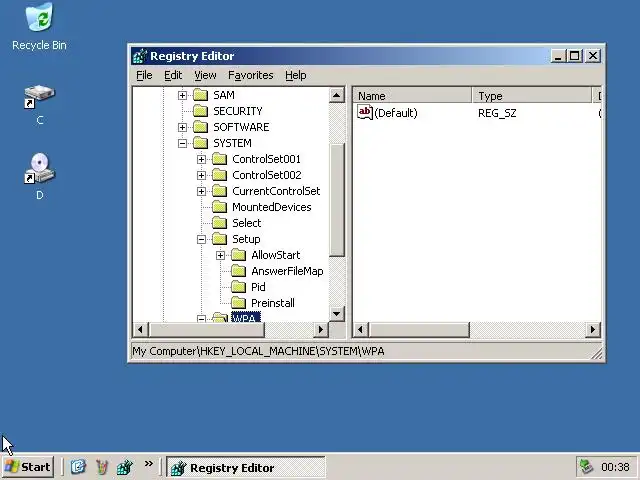Image resolution: width=640 pixels, height=480 pixels.
Task: Click the (Default) string value icon
Action: (x=364, y=112)
